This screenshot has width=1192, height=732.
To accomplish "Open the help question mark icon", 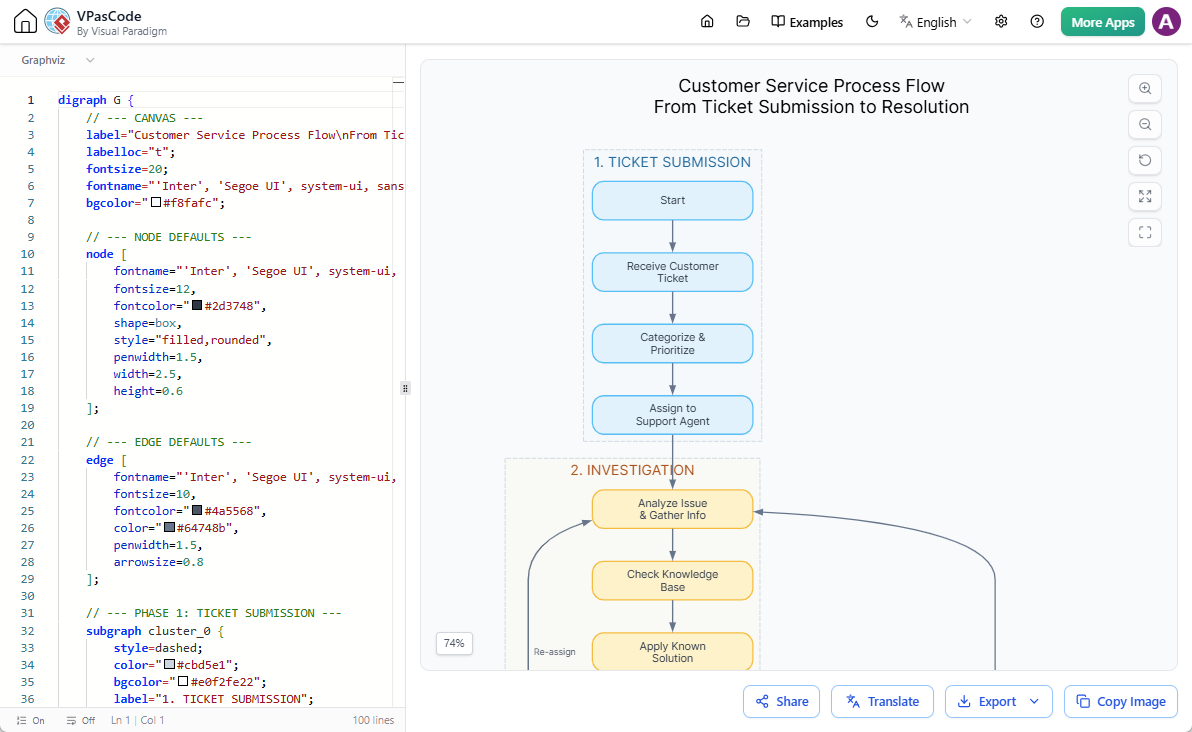I will pos(1037,21).
